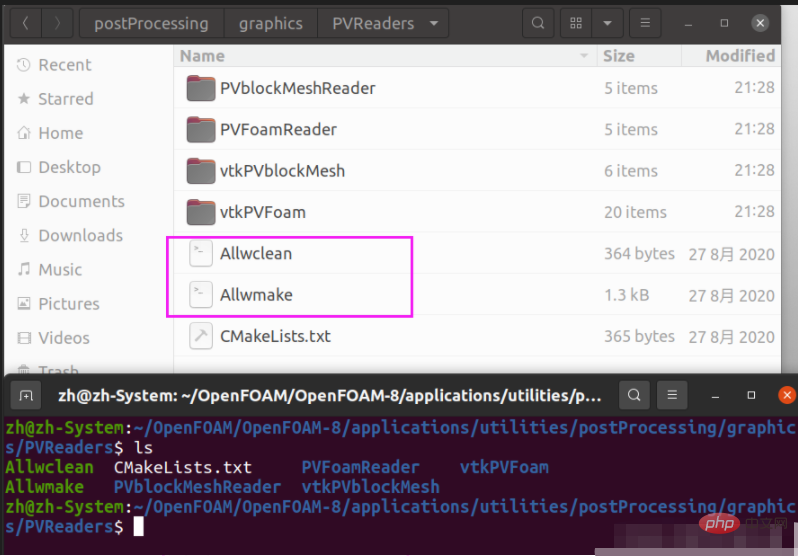Click the PVFoamReader folder name
The image size is (798, 556).
278,129
